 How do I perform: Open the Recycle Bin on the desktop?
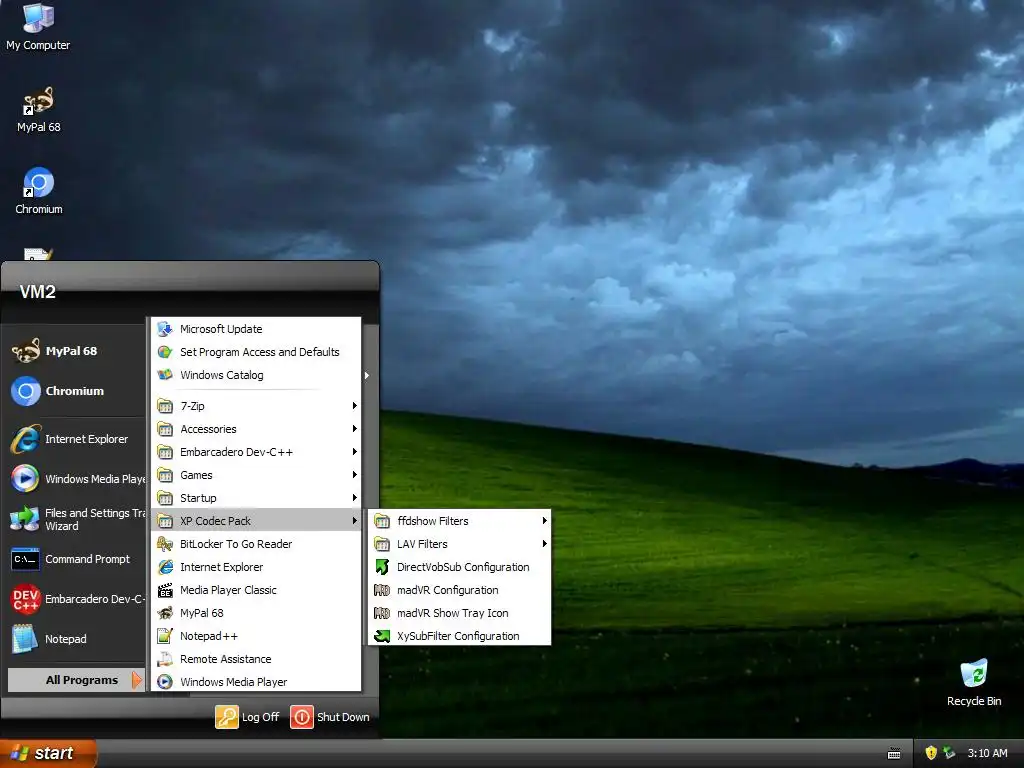pos(974,682)
